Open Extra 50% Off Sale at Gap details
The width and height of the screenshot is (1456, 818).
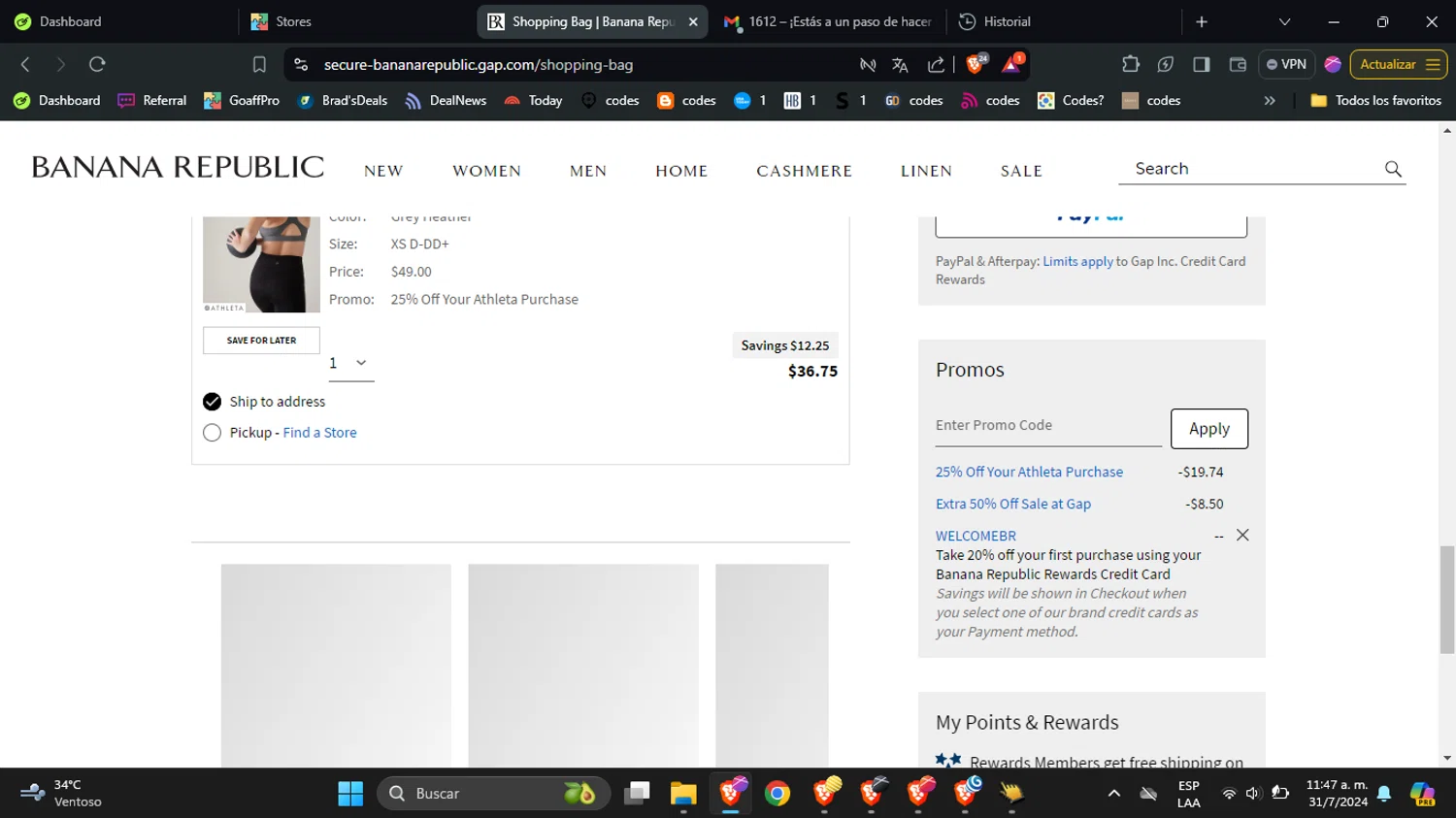click(1012, 504)
